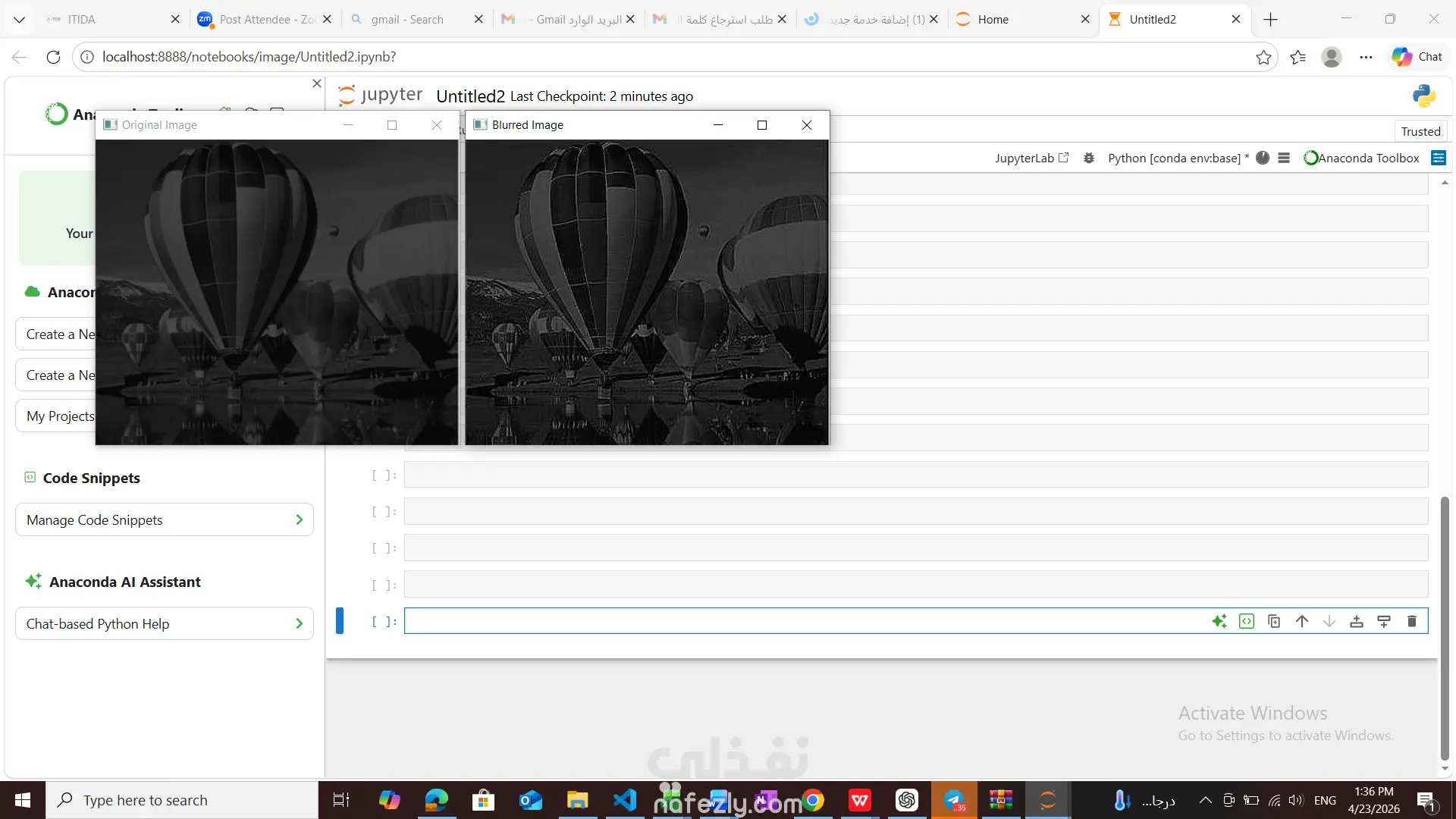Screen dimensions: 1456x819
Task: Open the tab search dropdown arrow
Action: tap(20, 20)
